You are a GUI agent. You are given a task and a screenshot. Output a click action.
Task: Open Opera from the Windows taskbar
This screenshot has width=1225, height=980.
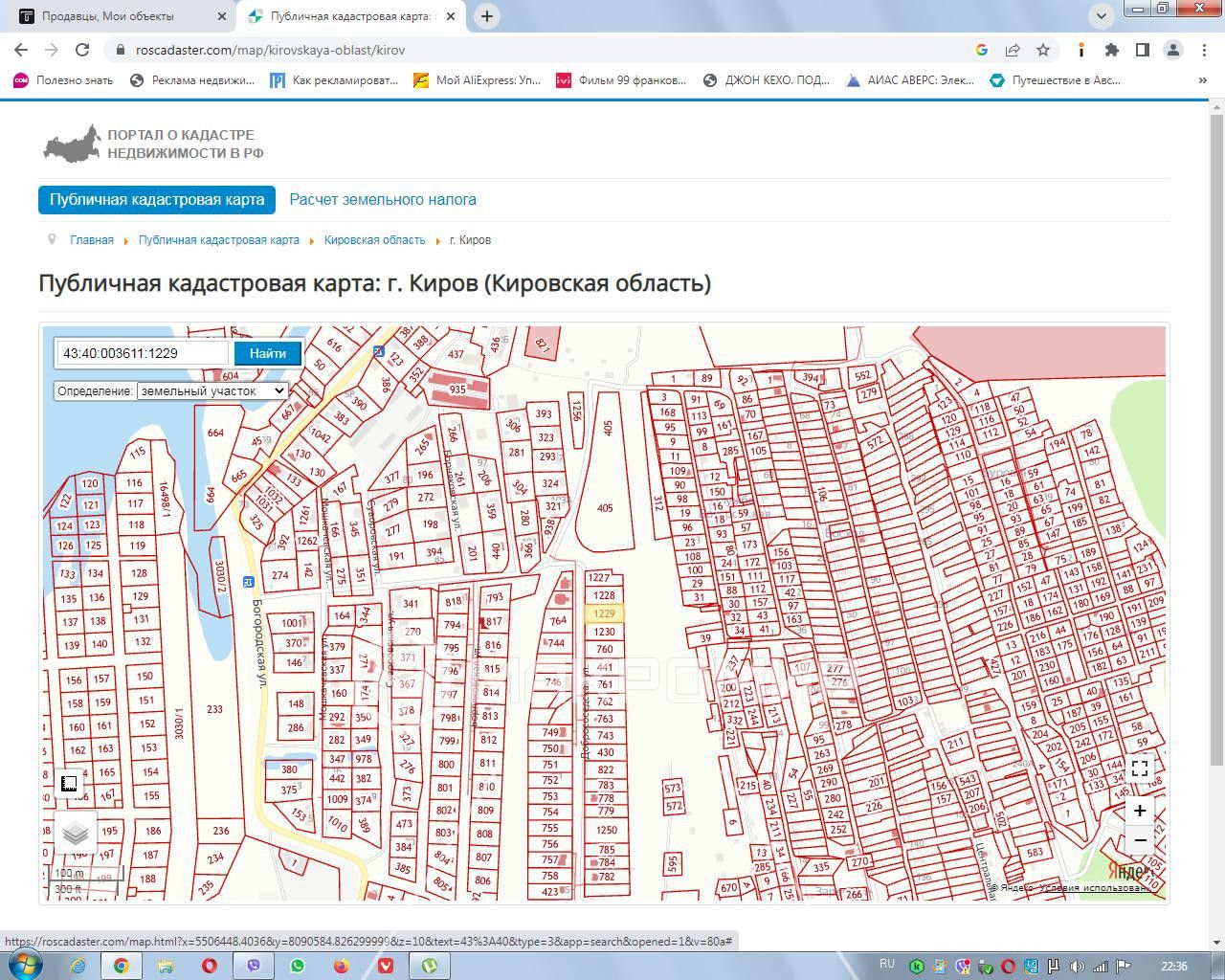click(x=210, y=966)
